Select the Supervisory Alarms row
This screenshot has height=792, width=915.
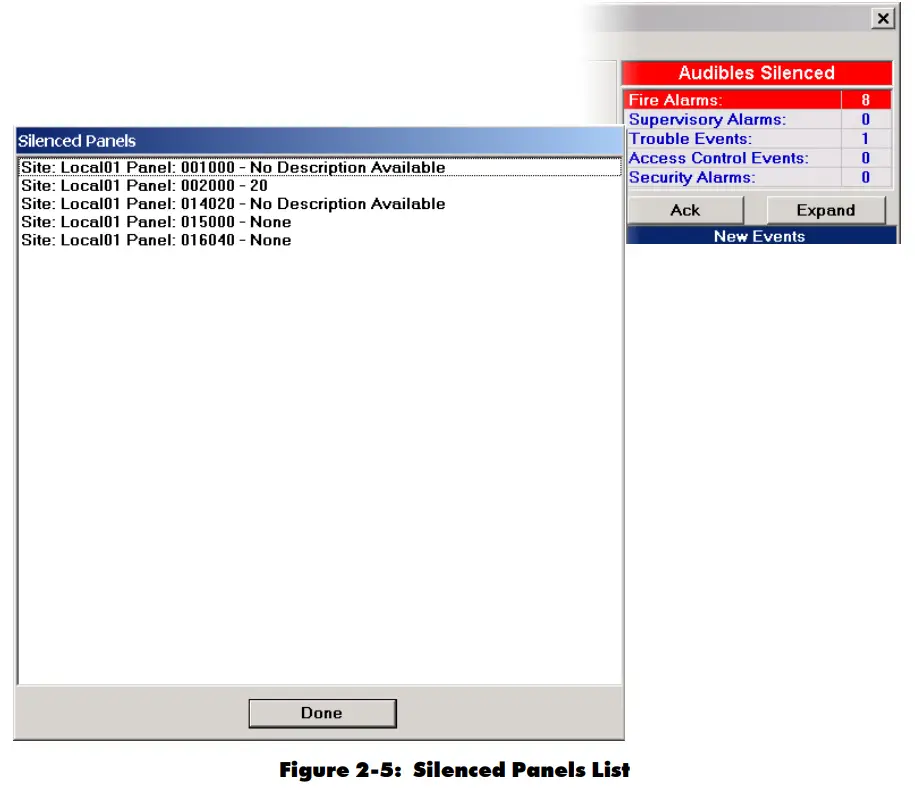(x=700, y=119)
